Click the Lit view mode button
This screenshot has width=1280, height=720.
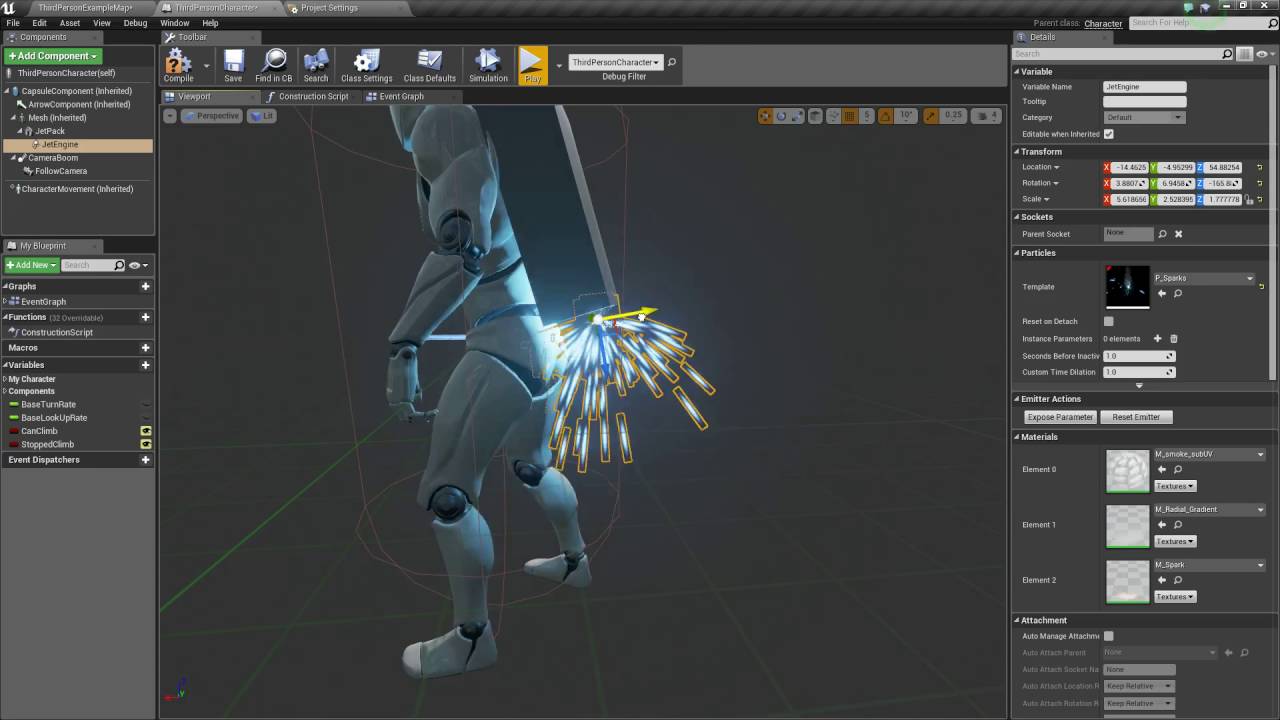262,116
